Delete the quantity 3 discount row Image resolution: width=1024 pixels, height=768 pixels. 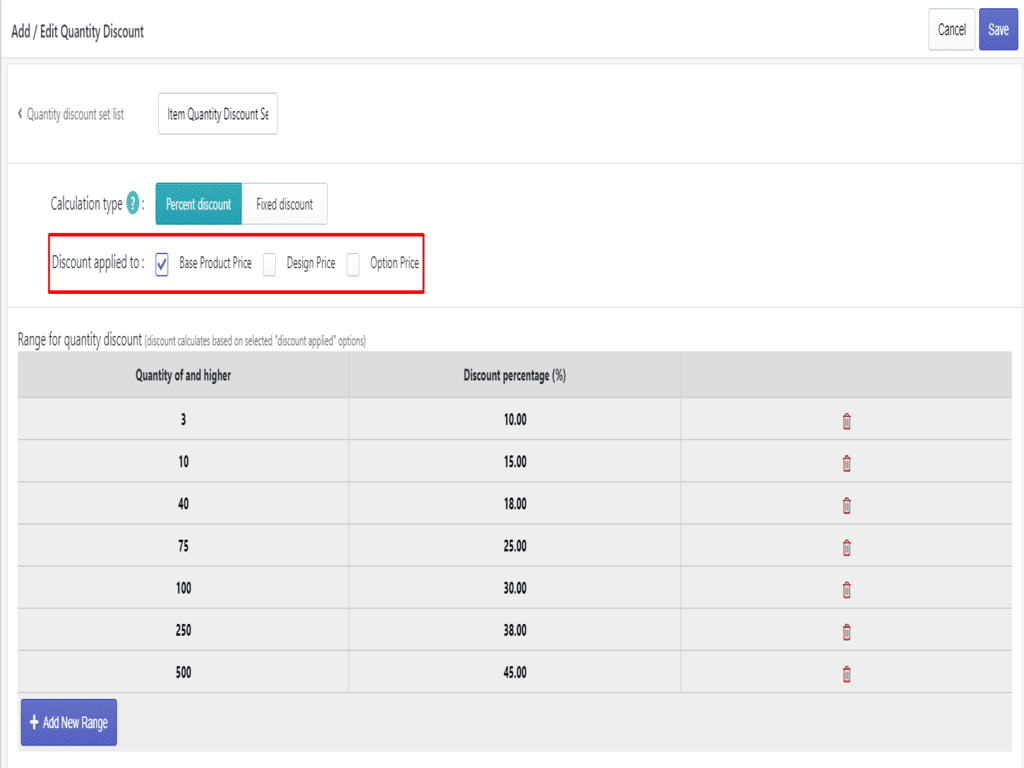point(846,421)
